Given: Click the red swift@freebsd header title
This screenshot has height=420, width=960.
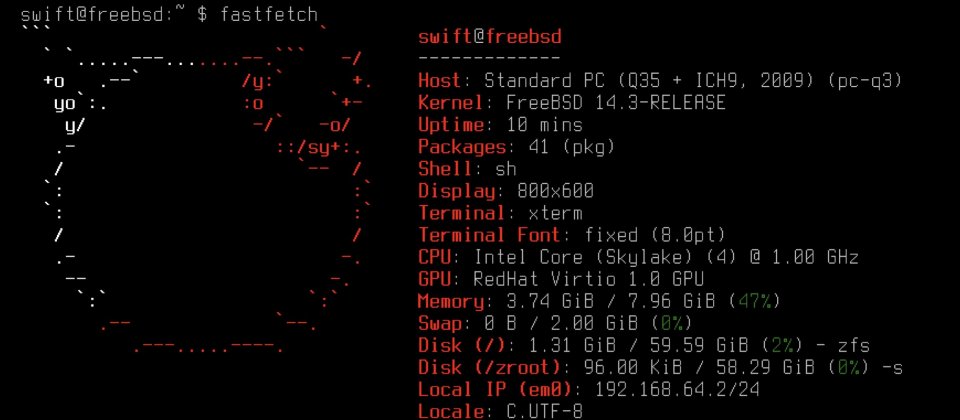Looking at the screenshot, I should (x=490, y=37).
